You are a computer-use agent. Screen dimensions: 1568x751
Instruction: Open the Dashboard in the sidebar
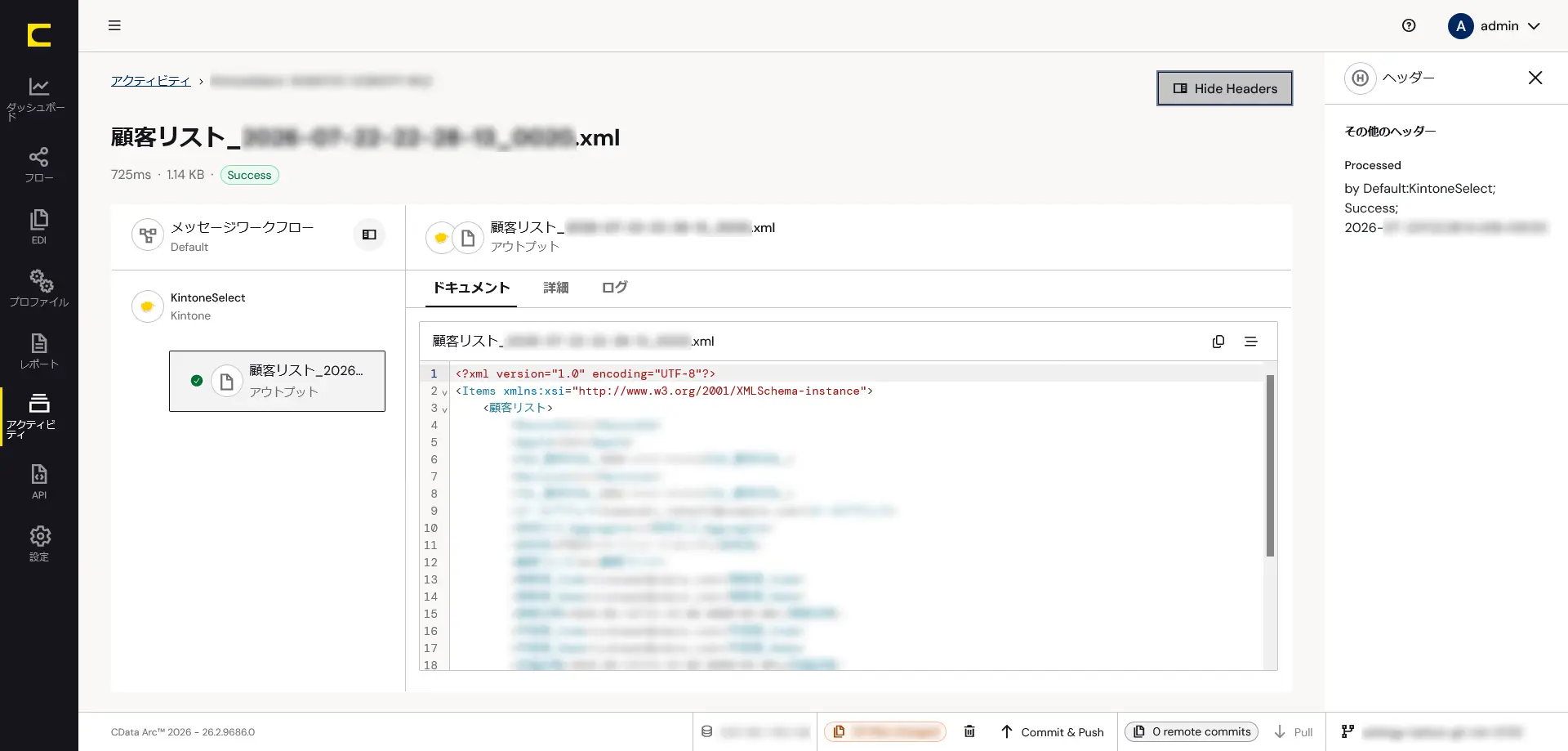coord(38,98)
